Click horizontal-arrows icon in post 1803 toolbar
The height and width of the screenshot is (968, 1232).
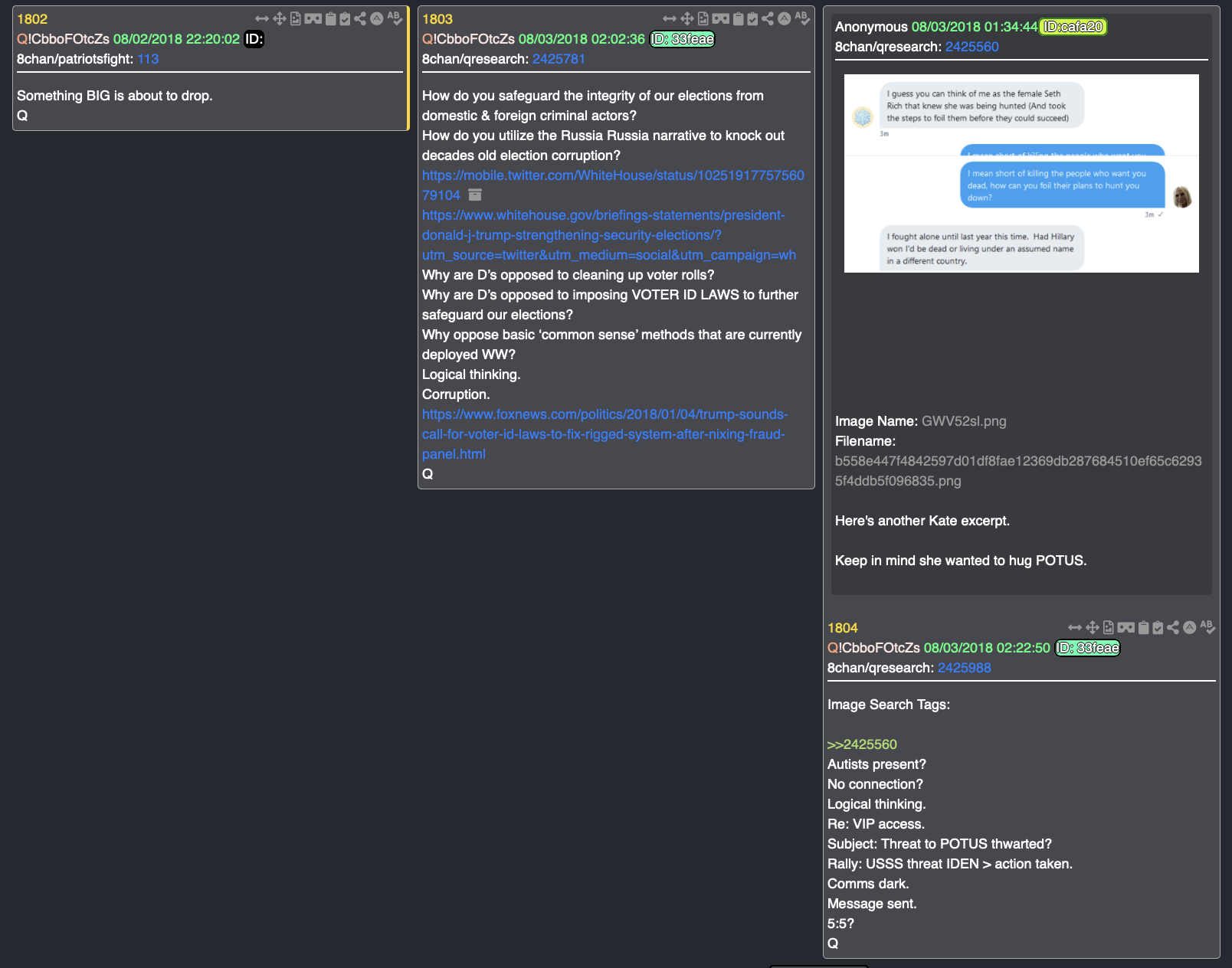coord(670,18)
